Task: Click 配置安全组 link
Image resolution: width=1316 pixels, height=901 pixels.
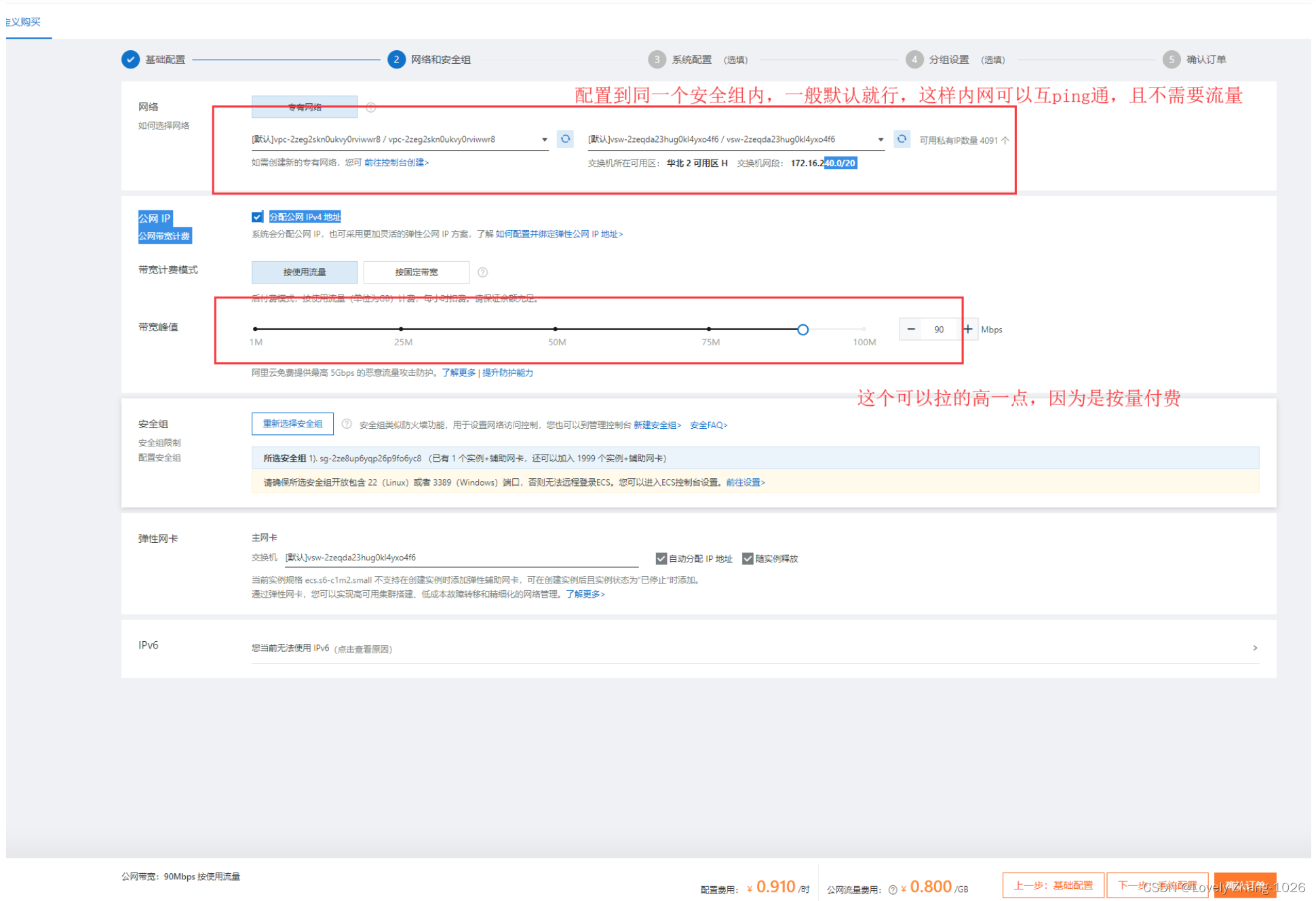Action: pyautogui.click(x=159, y=457)
